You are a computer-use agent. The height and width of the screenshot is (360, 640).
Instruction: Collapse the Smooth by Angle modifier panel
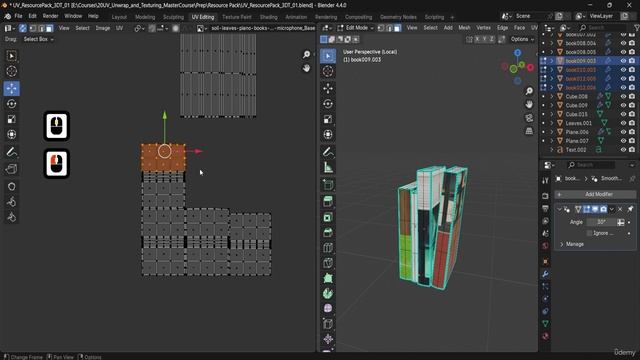pyautogui.click(x=559, y=209)
